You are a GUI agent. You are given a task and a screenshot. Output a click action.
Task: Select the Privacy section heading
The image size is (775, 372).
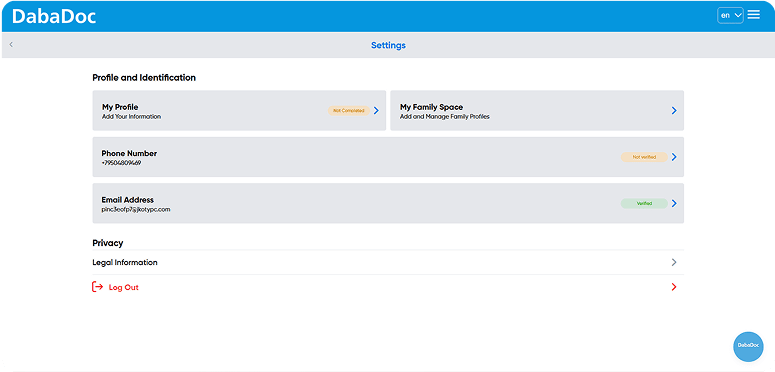pyautogui.click(x=108, y=243)
